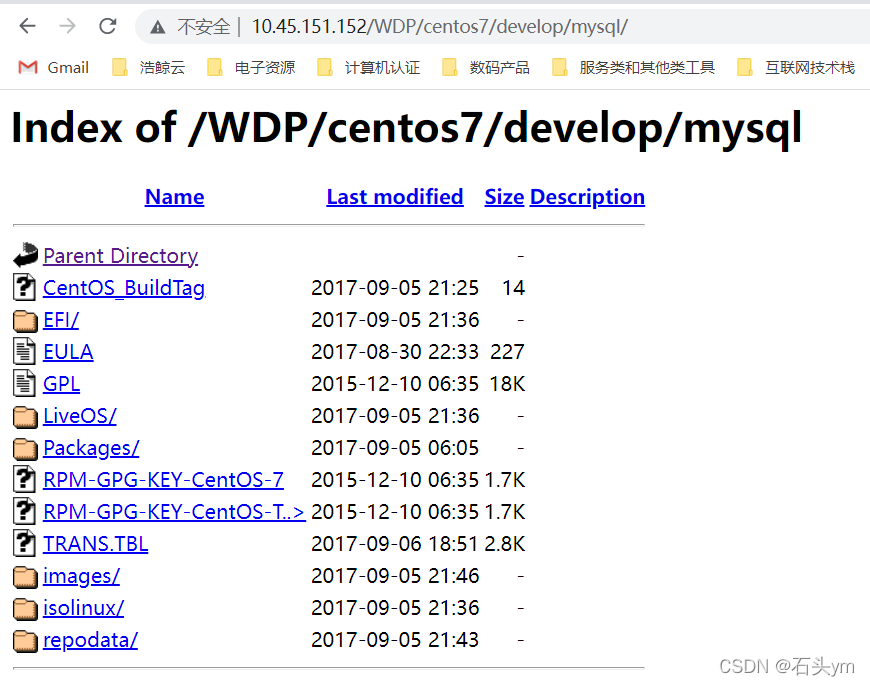Click the unknown-file icon beside RPM-GPG-KEY-CentOS-T..>
The image size is (870, 686).
pos(24,511)
